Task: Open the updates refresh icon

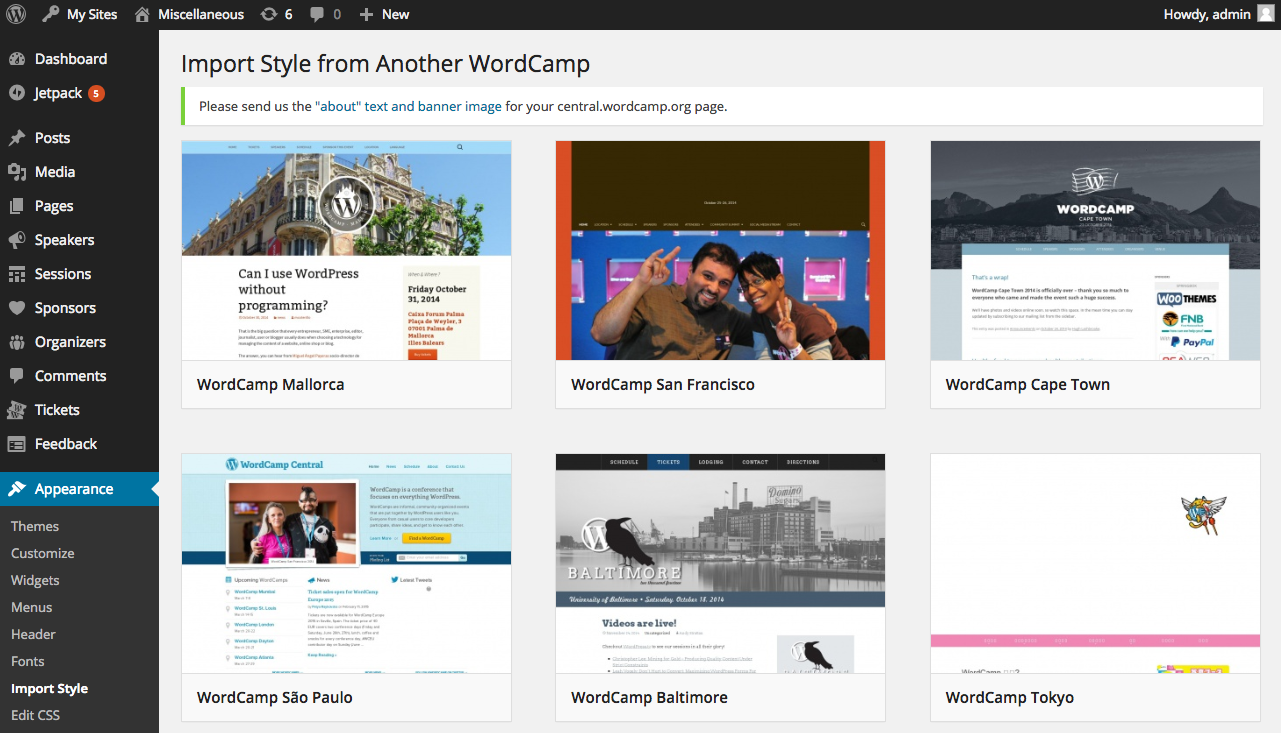Action: click(269, 14)
